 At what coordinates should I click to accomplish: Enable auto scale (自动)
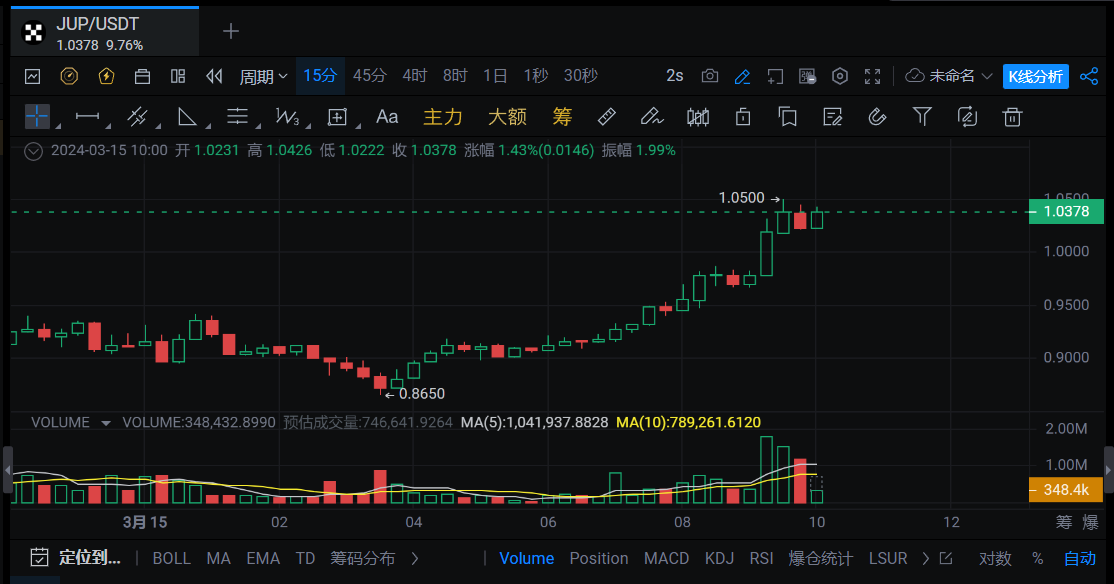point(1079,558)
